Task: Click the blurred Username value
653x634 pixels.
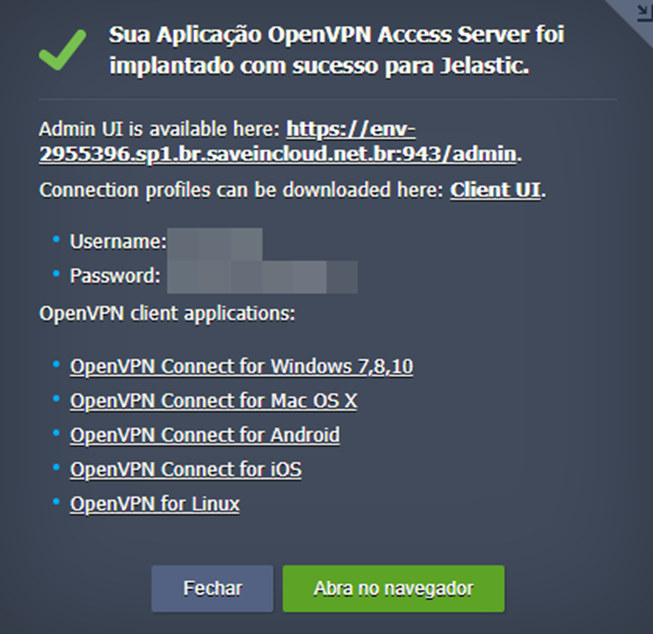Action: [x=214, y=242]
